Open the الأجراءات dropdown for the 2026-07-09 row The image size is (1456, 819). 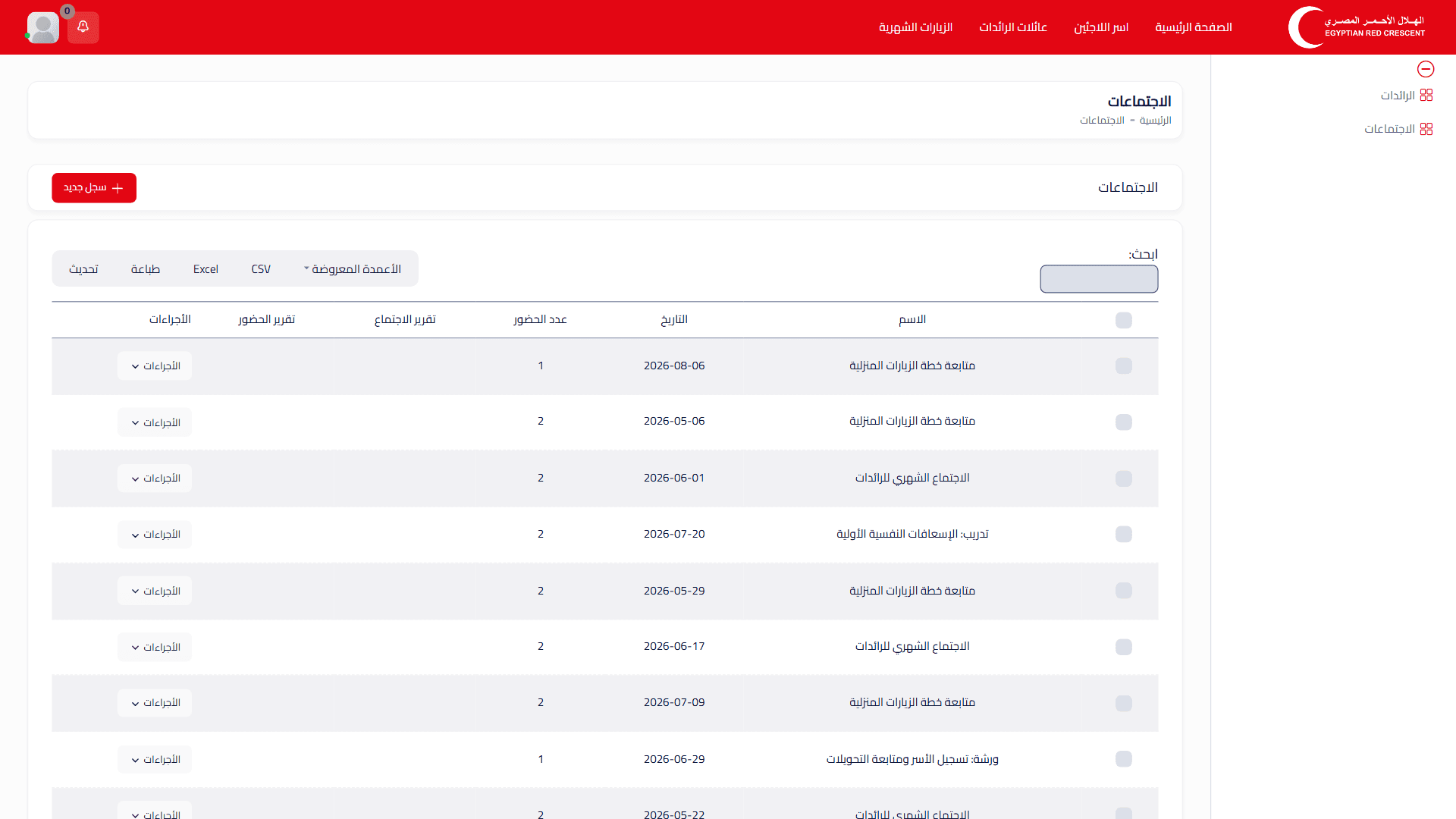[x=155, y=703]
